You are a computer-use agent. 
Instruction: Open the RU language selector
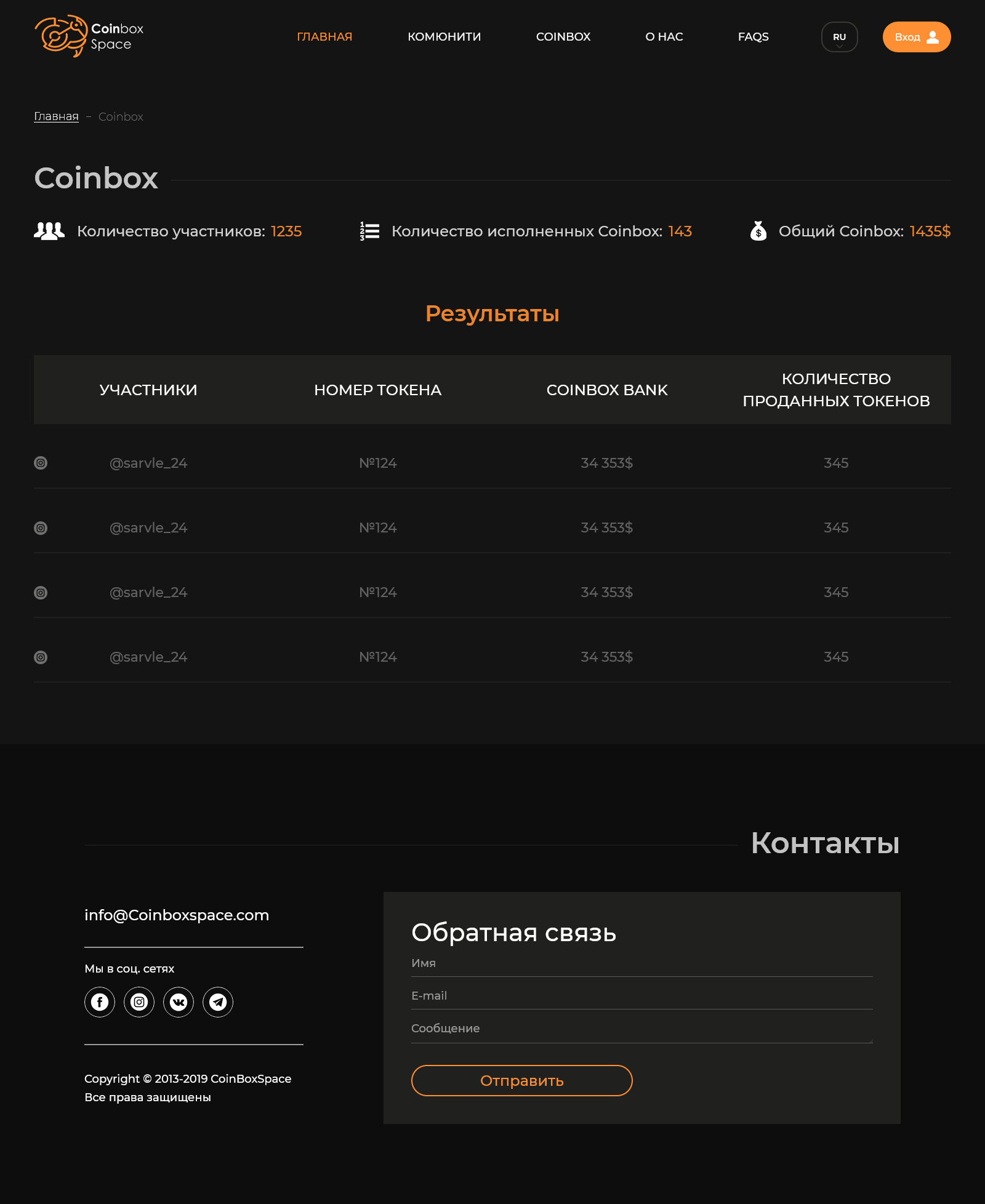click(x=838, y=37)
